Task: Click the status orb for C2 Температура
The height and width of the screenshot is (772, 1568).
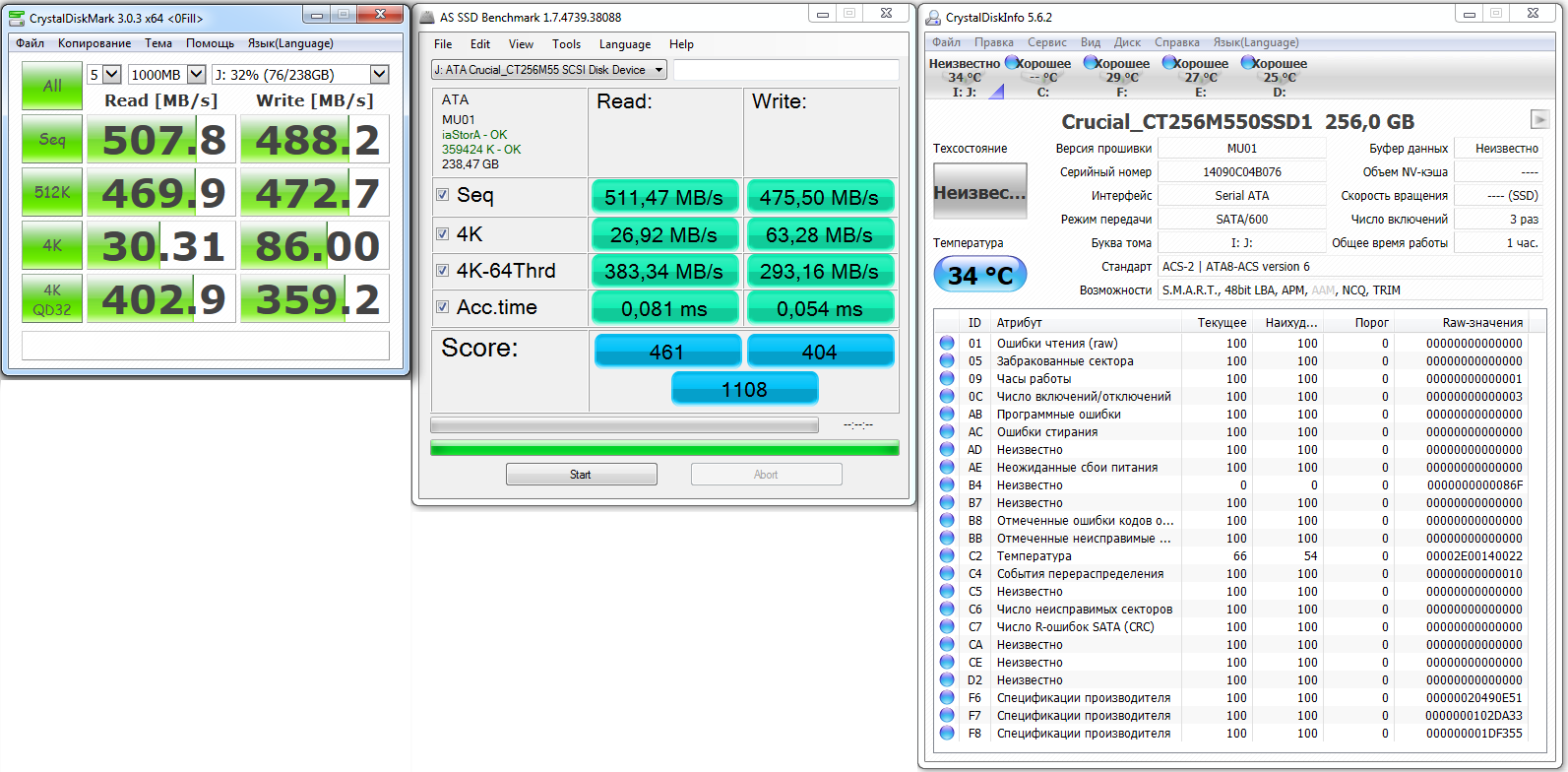Action: (947, 555)
